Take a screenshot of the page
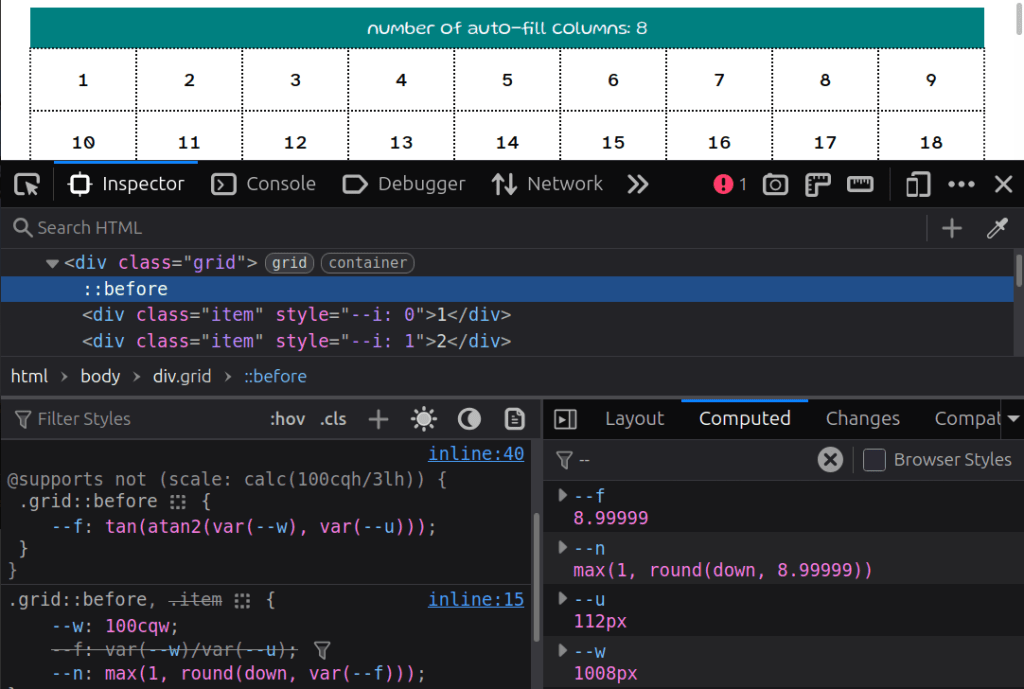Screen dimensions: 1024x689 [x=775, y=184]
